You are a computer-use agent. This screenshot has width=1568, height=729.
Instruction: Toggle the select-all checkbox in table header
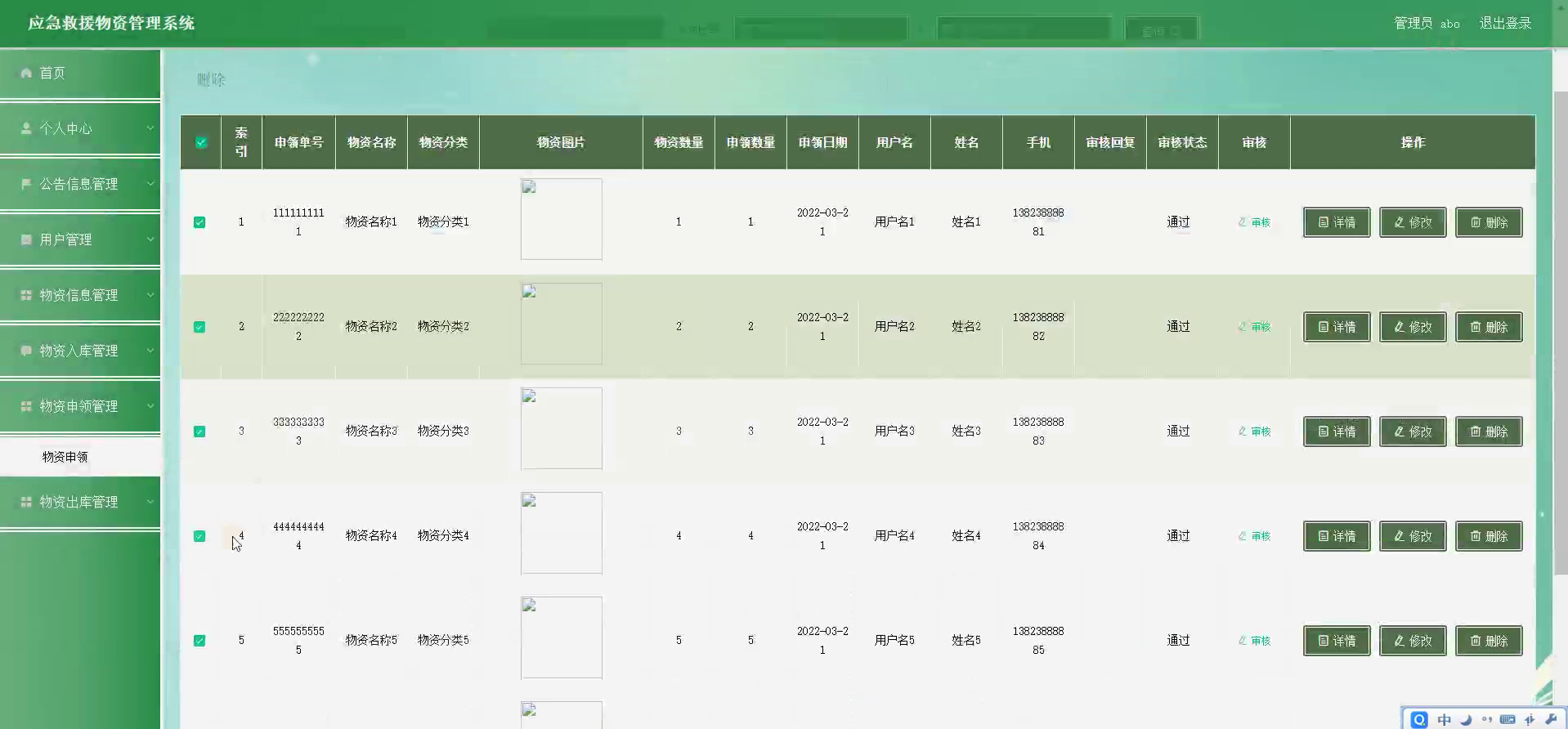[201, 142]
